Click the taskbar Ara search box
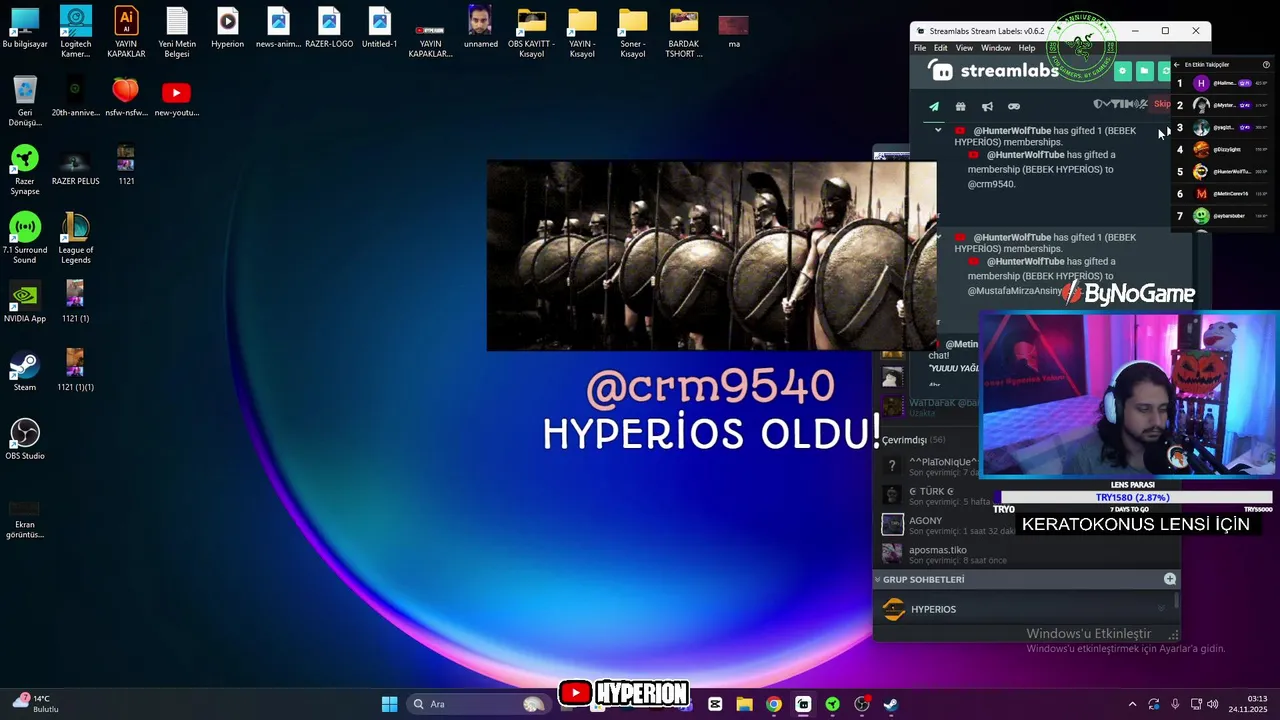The image size is (1280, 720). click(479, 704)
